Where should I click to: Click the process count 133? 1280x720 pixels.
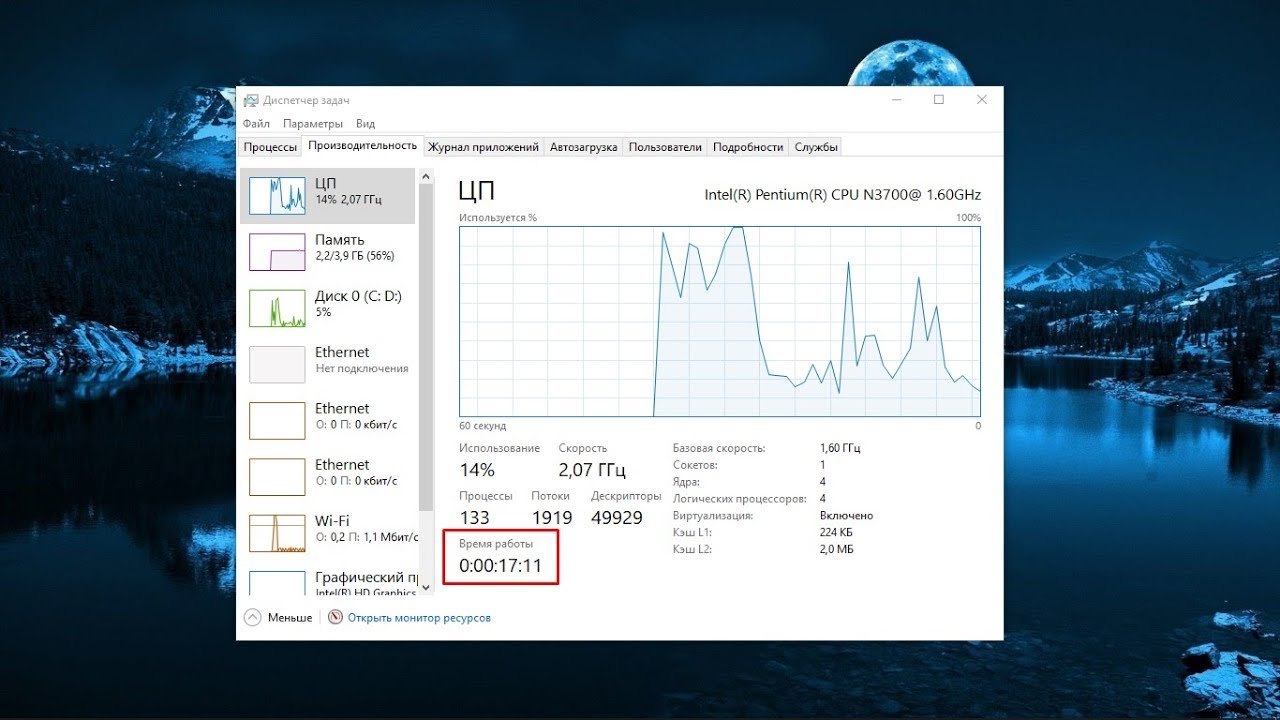pos(475,517)
